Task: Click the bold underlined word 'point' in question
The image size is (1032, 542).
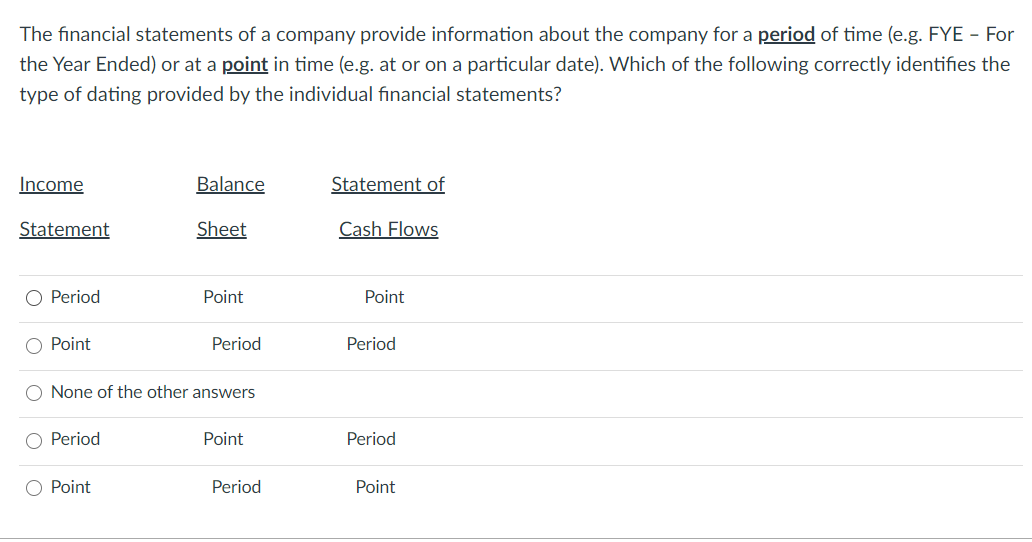Action: coord(244,64)
